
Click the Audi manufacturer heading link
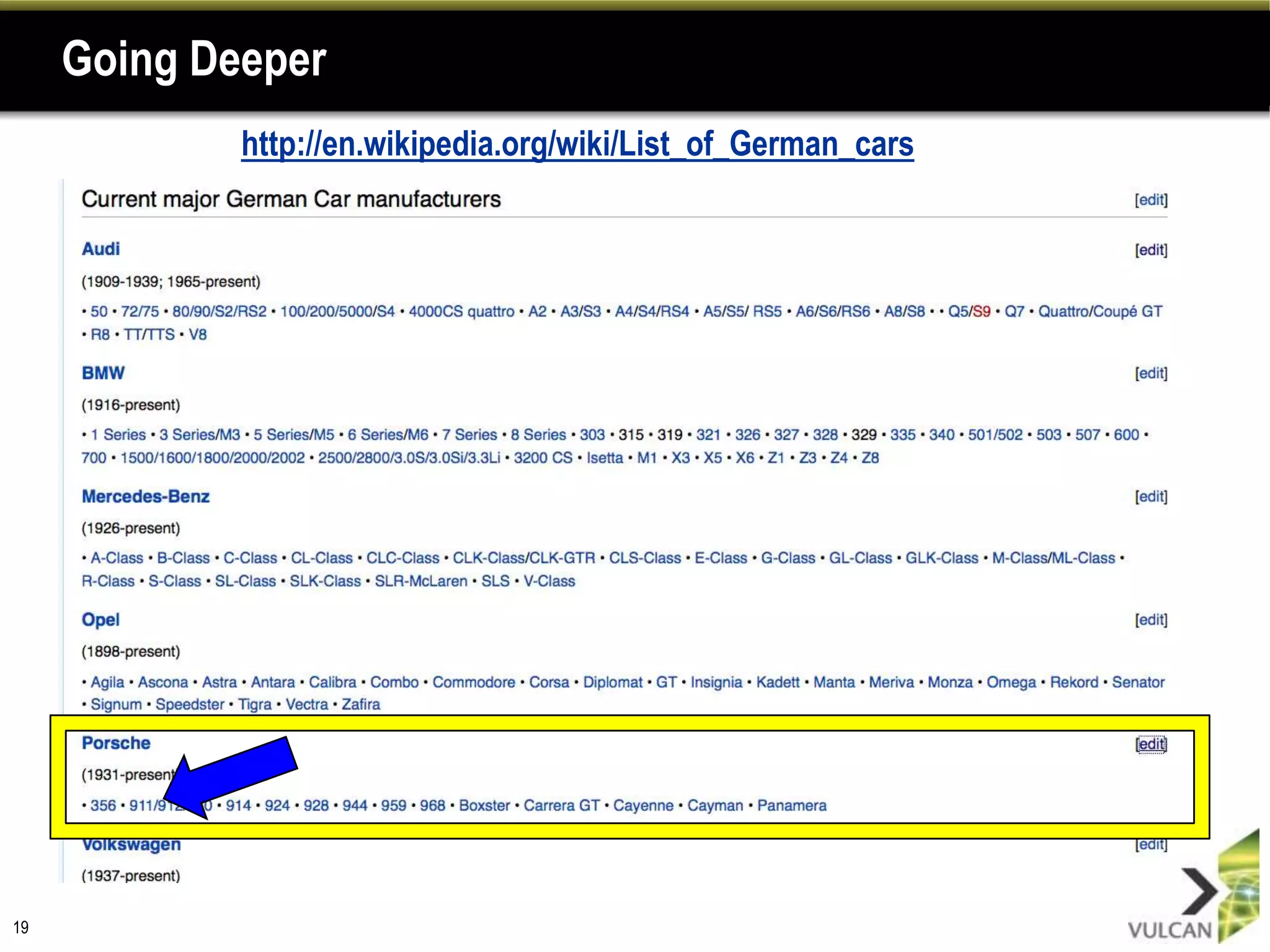point(100,249)
